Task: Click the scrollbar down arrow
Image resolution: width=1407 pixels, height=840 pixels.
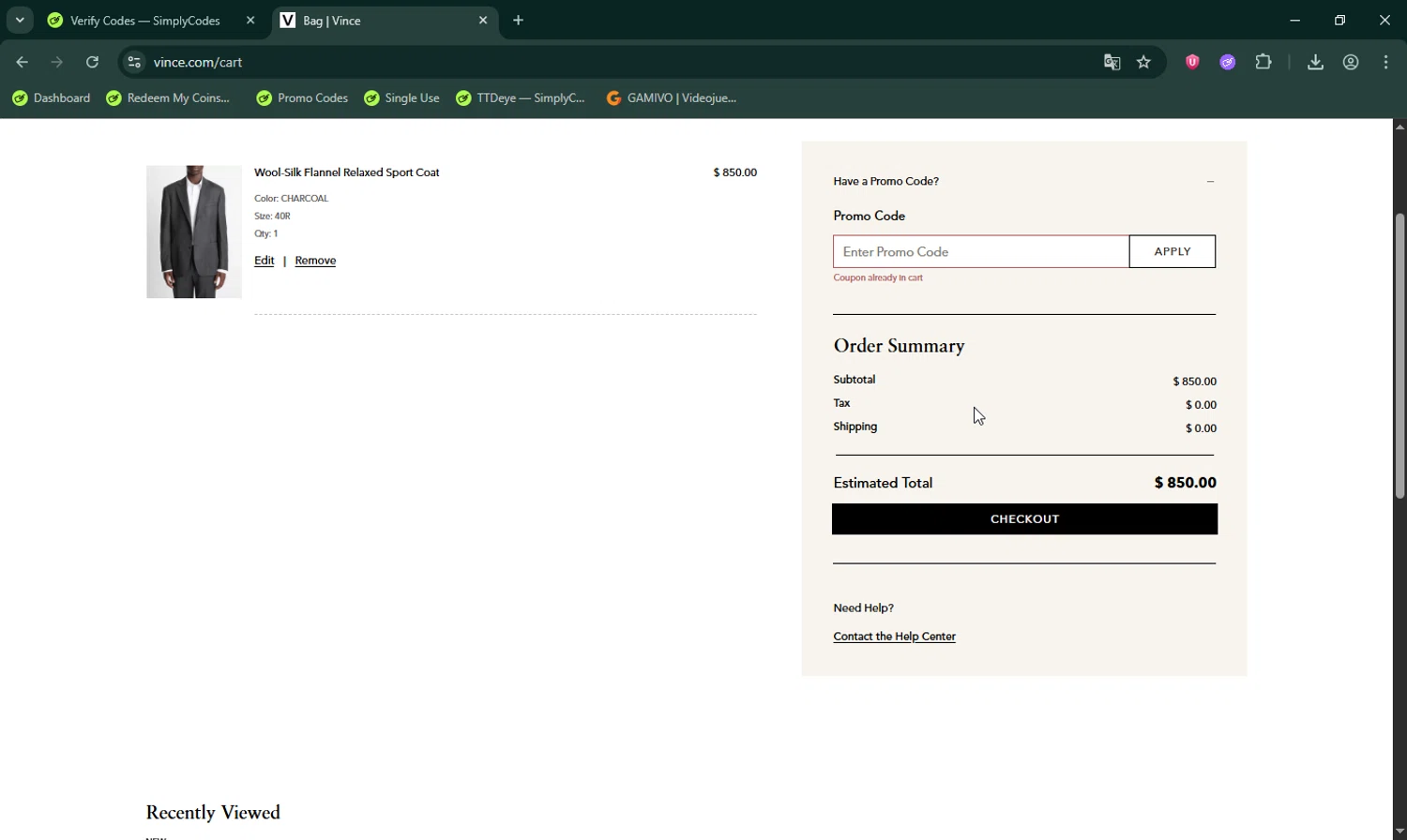Action: [x=1399, y=832]
